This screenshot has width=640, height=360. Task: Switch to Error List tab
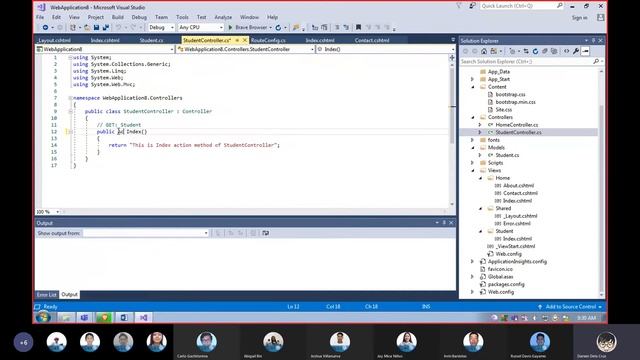47,295
